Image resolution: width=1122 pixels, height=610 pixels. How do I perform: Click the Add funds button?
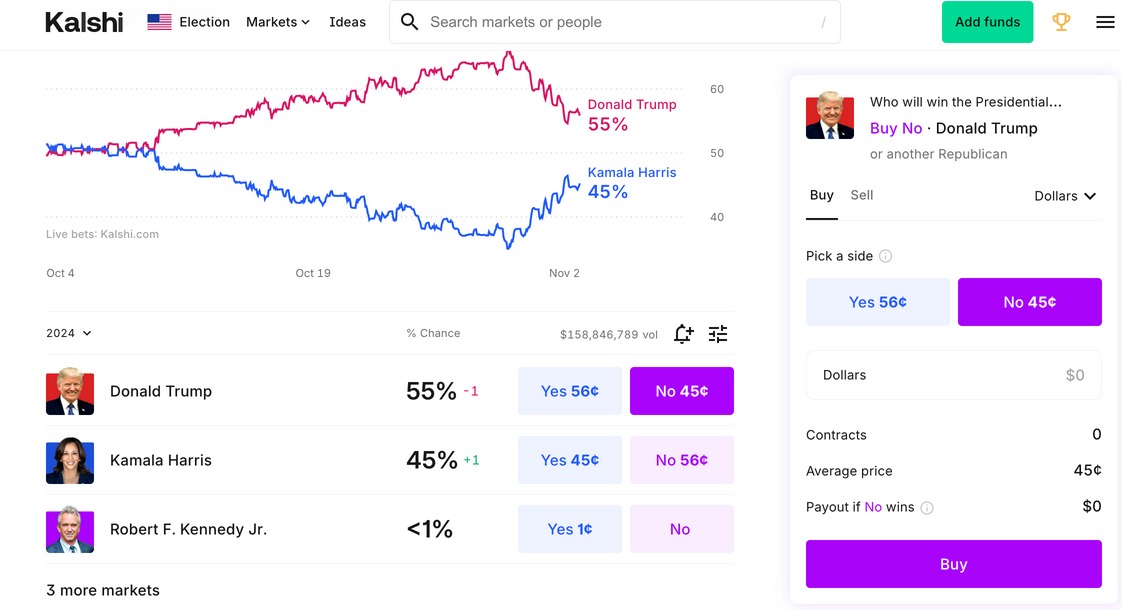[987, 22]
